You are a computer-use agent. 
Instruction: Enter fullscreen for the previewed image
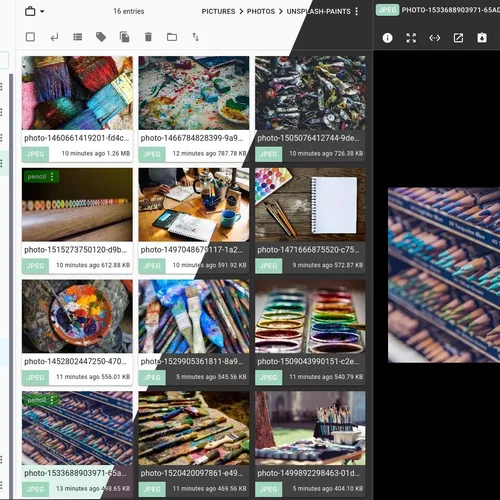pos(411,38)
